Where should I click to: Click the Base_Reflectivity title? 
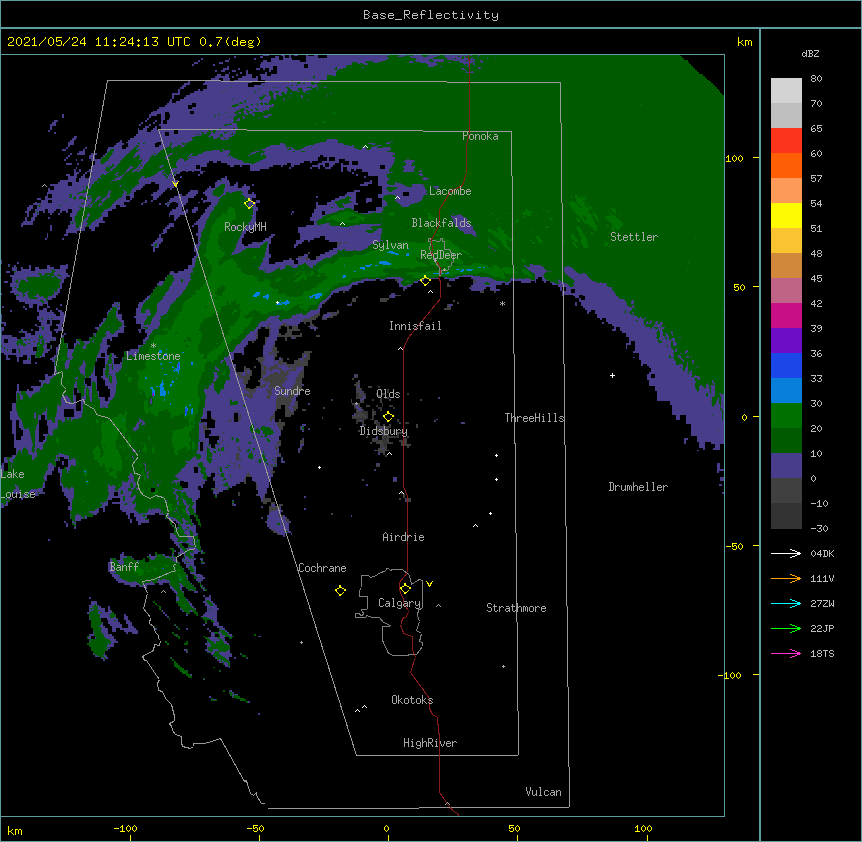[431, 15]
